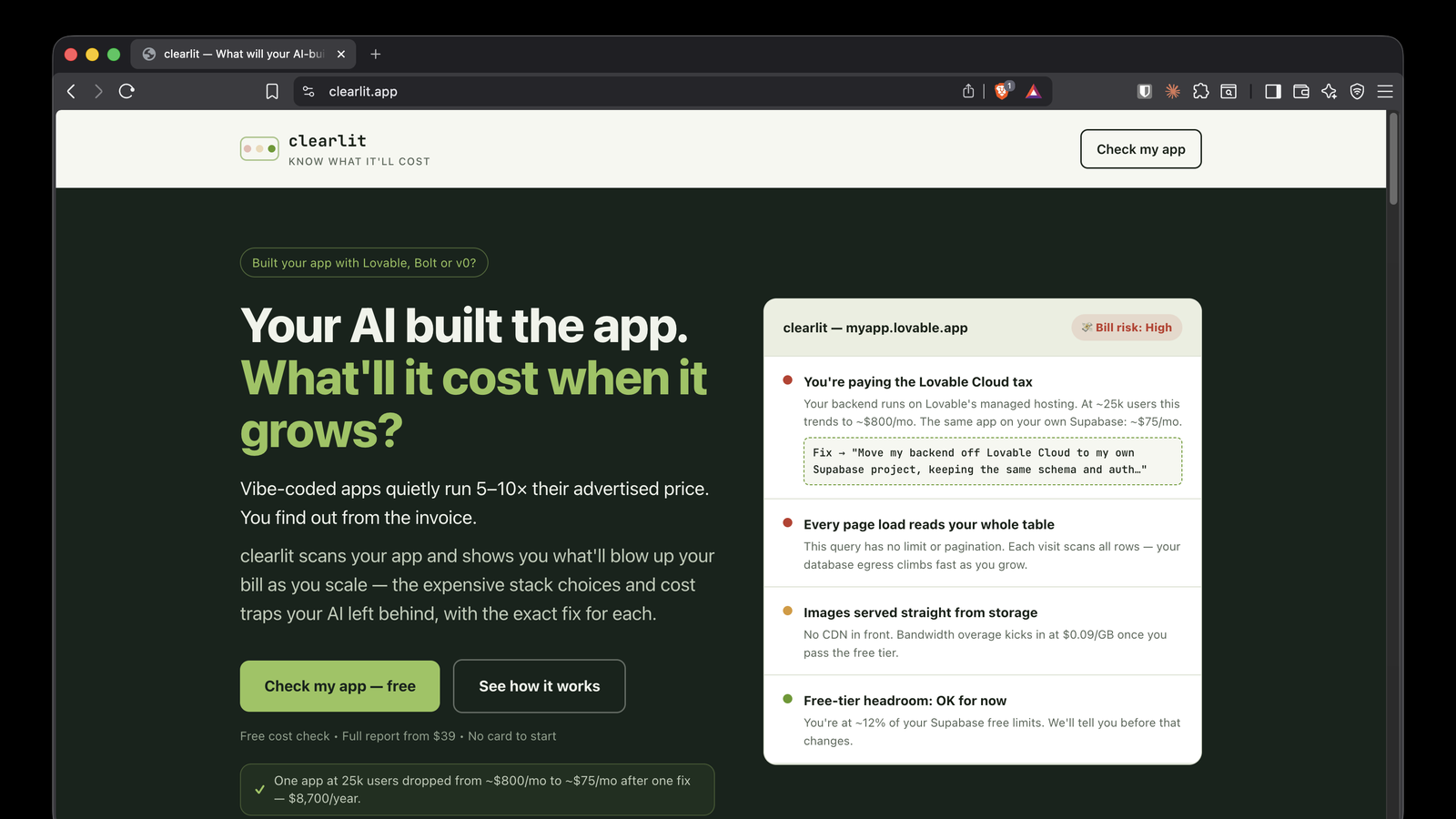
Task: Click the "What'll it cost when it grows?" headline
Action: [473, 404]
